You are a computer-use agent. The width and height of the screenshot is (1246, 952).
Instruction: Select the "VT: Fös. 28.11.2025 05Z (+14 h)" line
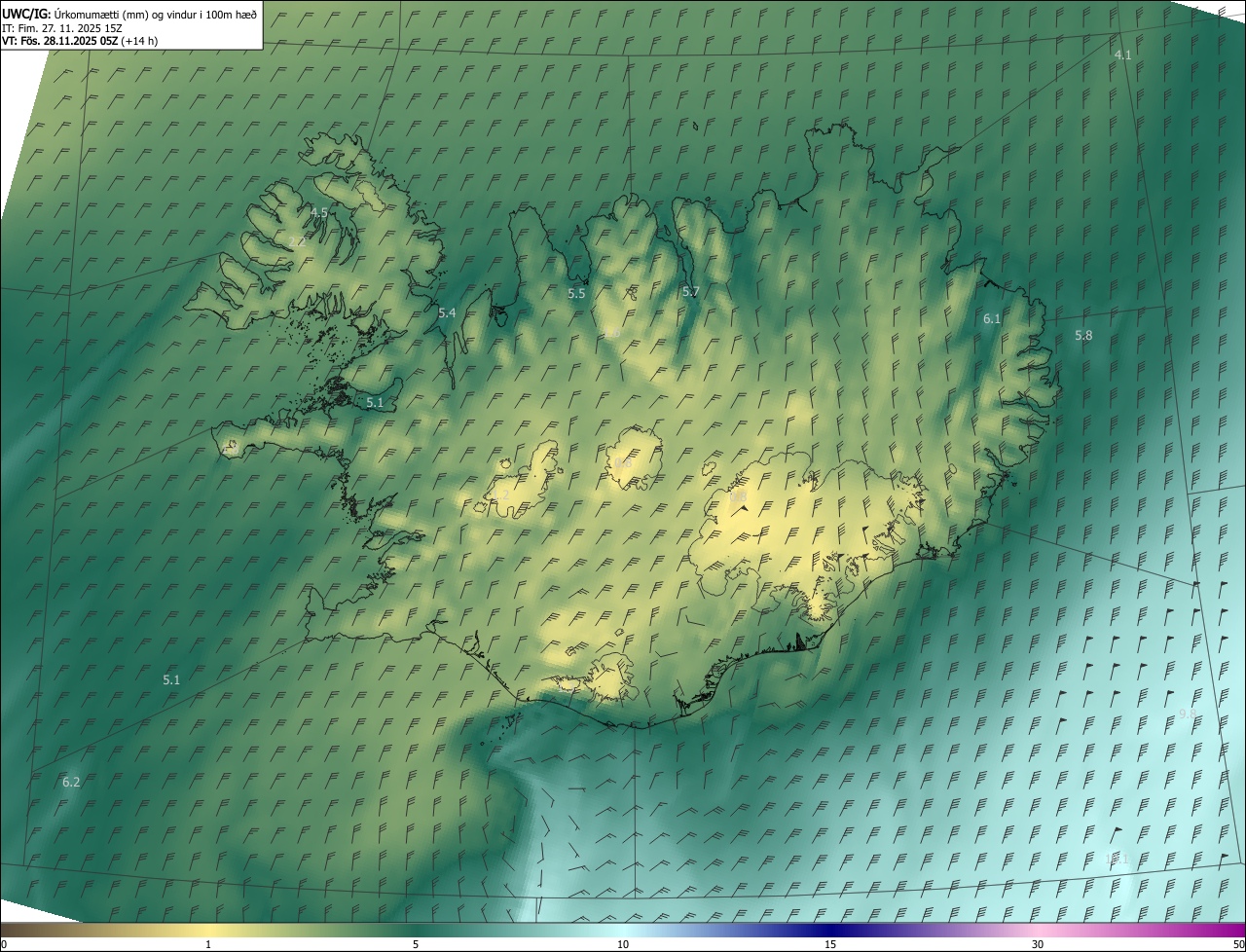80,41
